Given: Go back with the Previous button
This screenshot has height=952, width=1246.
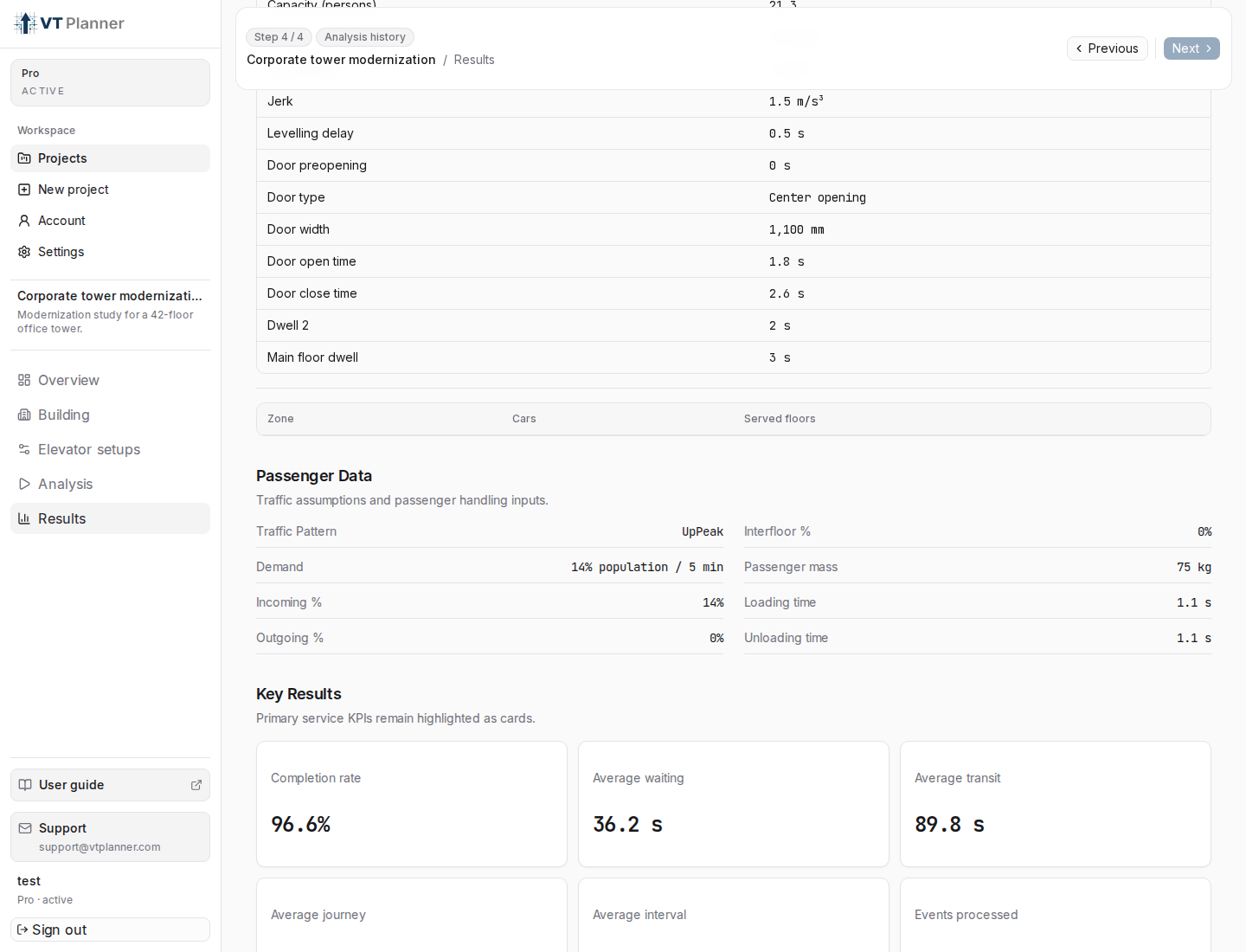Looking at the screenshot, I should 1108,48.
